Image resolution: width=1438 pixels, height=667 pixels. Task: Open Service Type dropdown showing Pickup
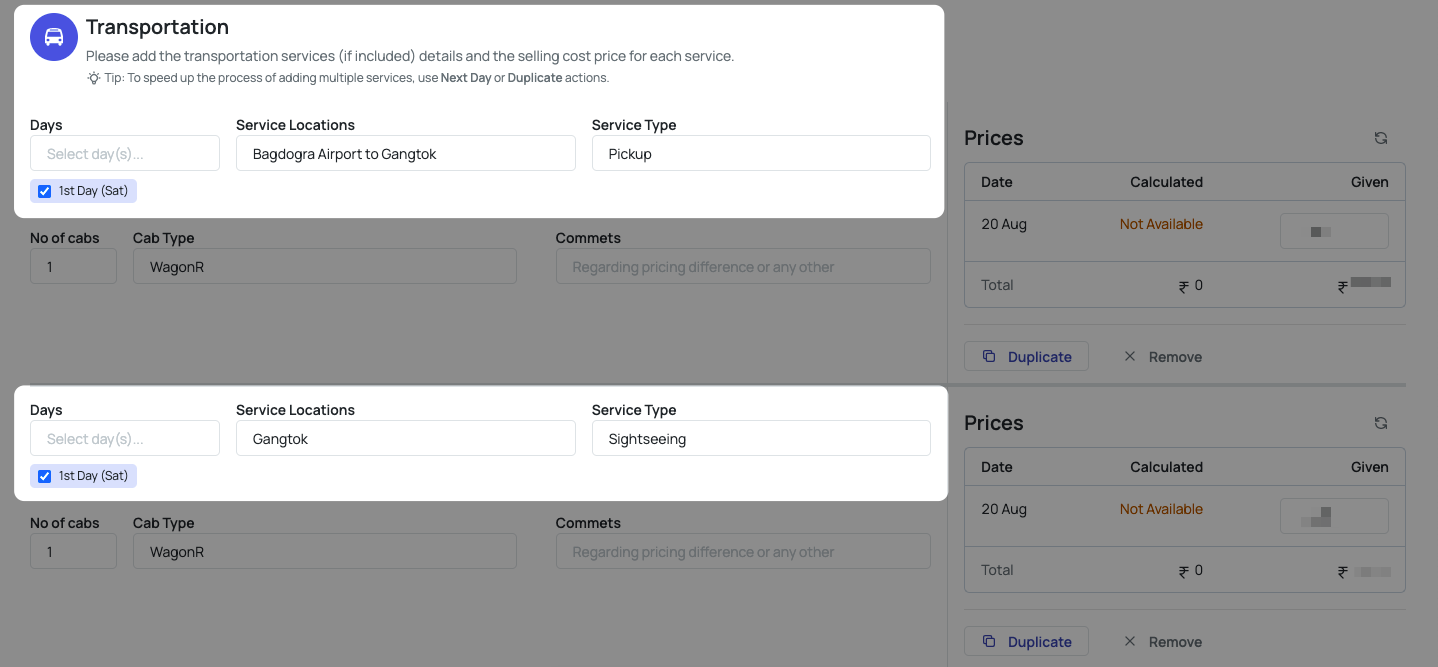coord(761,154)
